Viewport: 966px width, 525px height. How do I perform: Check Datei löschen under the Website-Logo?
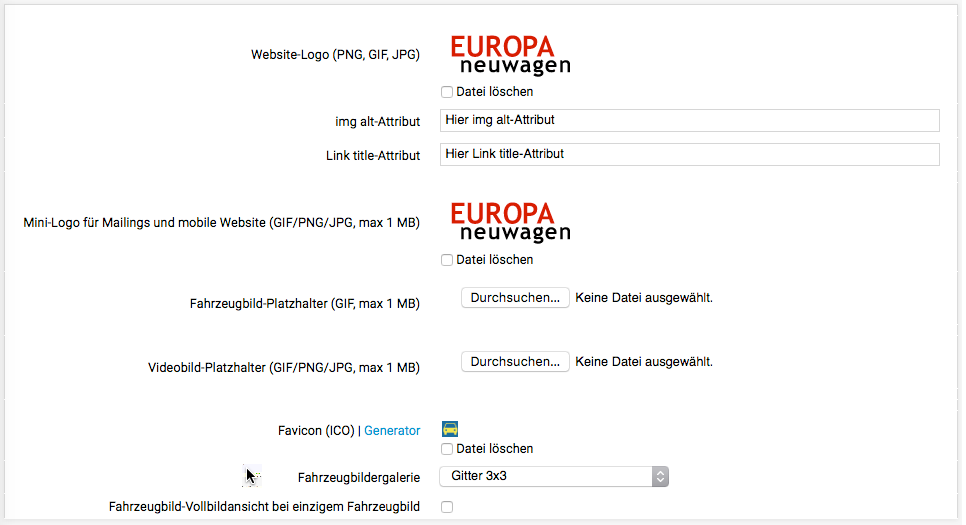(447, 92)
